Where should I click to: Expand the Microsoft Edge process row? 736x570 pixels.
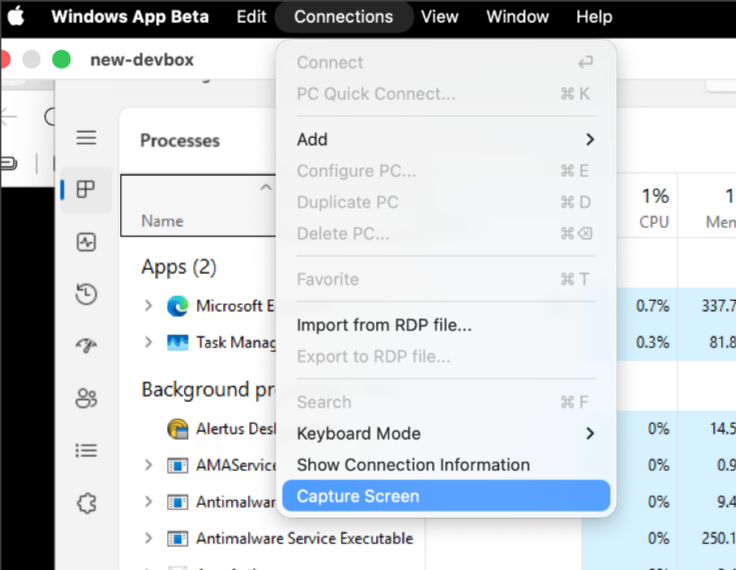coord(148,306)
